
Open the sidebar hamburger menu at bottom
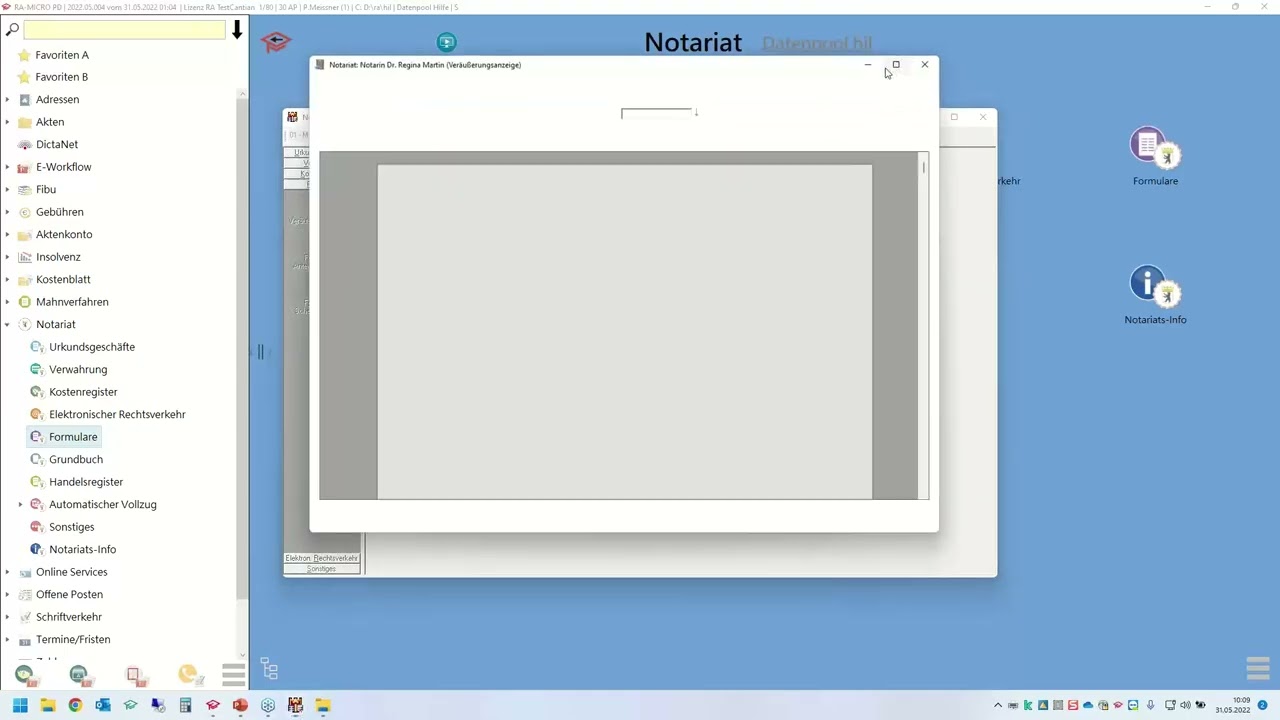pyautogui.click(x=234, y=675)
